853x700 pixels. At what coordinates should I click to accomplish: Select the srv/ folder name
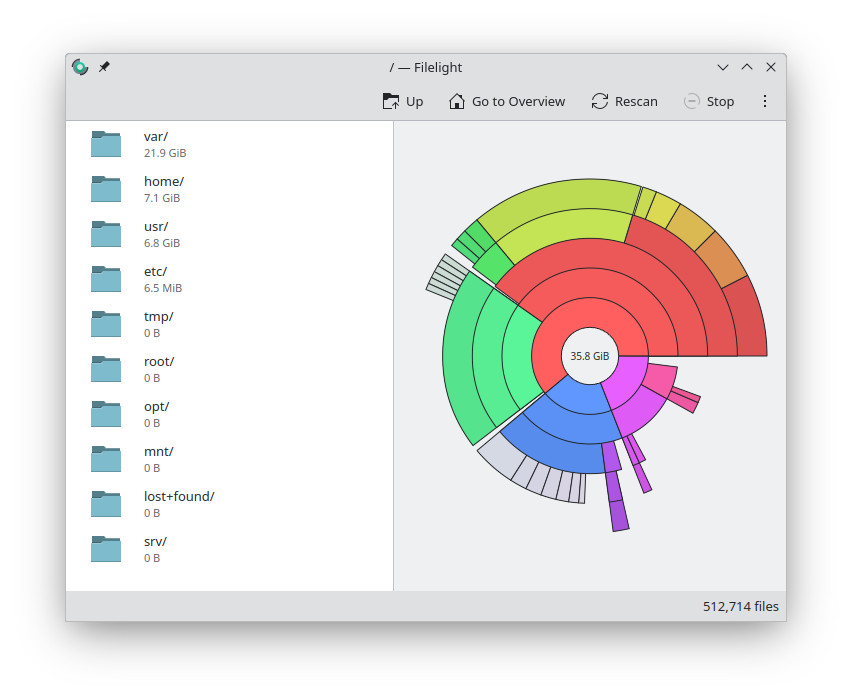pyautogui.click(x=155, y=542)
